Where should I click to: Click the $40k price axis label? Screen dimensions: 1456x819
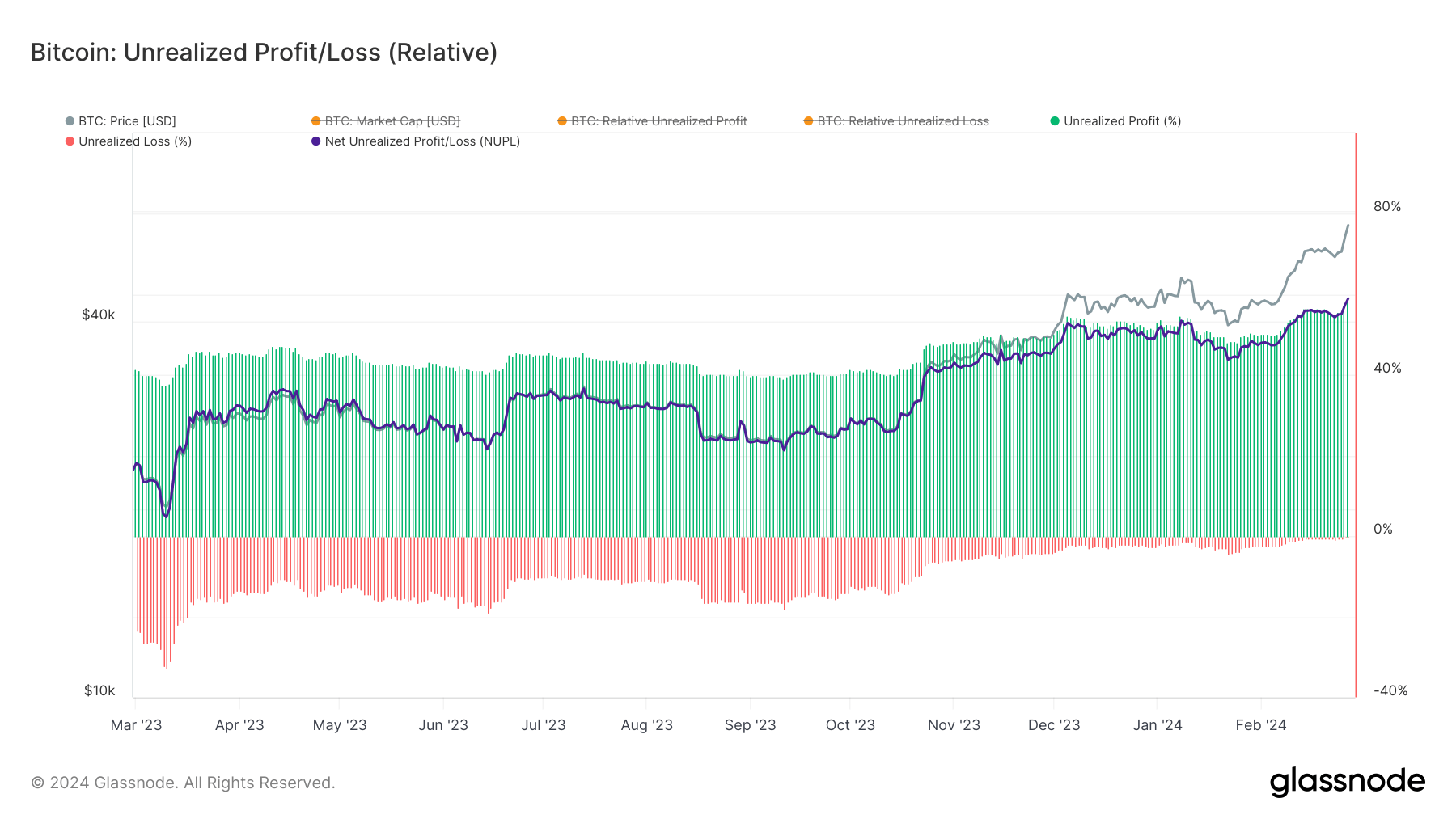point(99,315)
